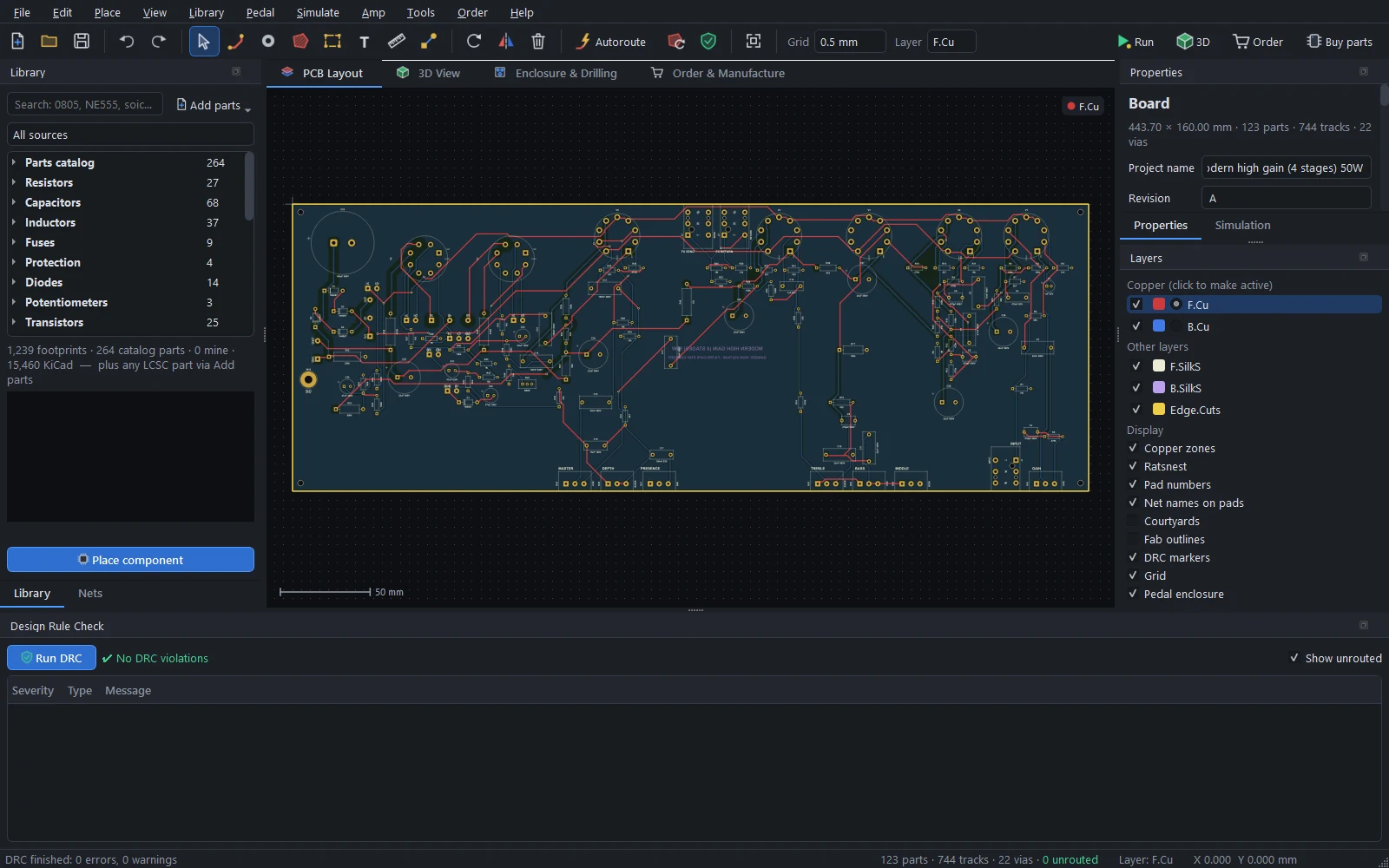The width and height of the screenshot is (1389, 868).
Task: Save project with the floppy disk icon
Action: 82,41
